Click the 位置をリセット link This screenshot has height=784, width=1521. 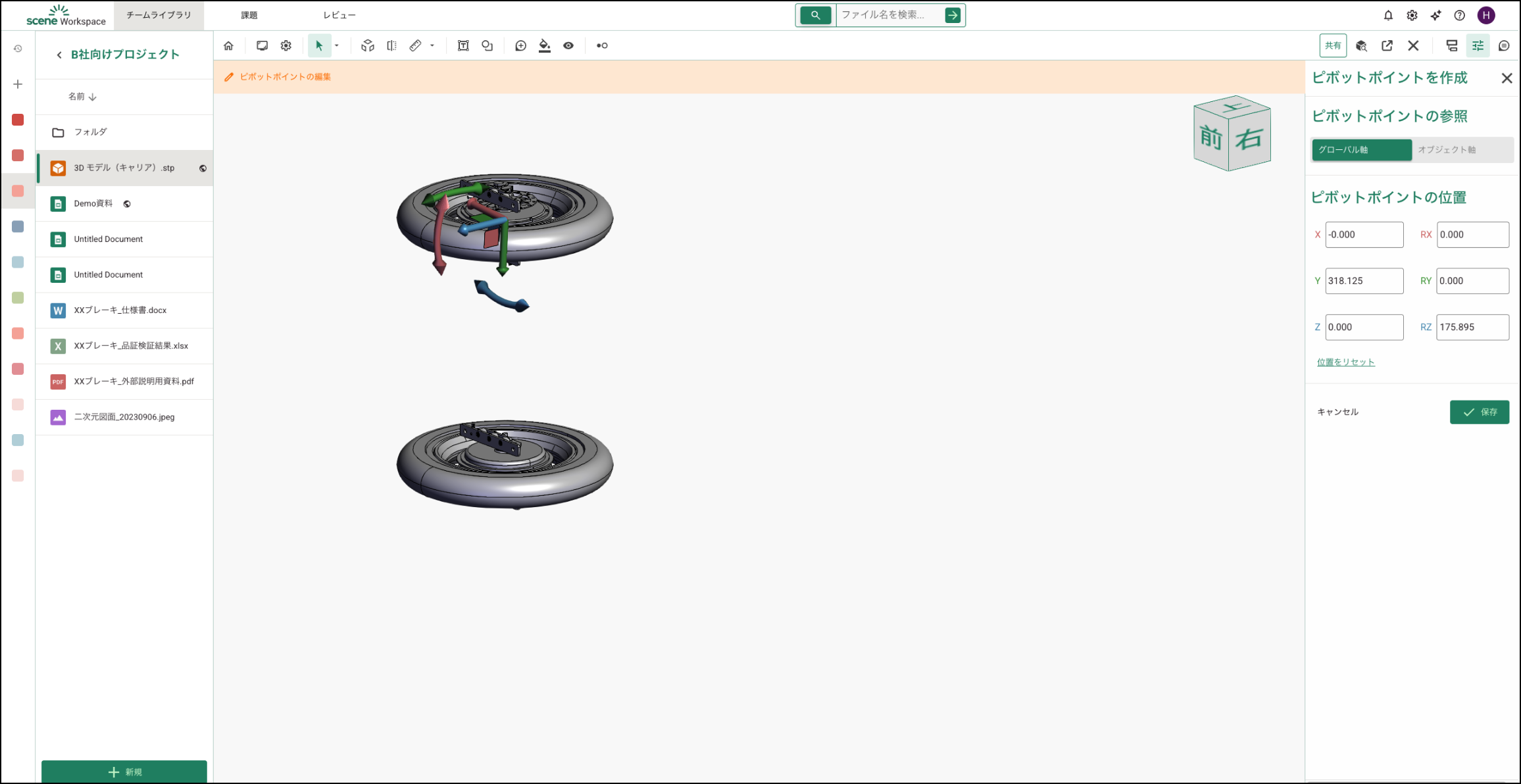point(1345,362)
